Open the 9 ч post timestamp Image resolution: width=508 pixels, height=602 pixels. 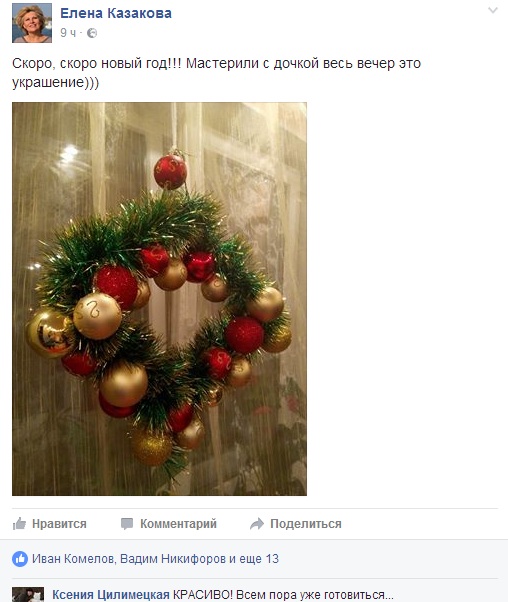point(68,33)
